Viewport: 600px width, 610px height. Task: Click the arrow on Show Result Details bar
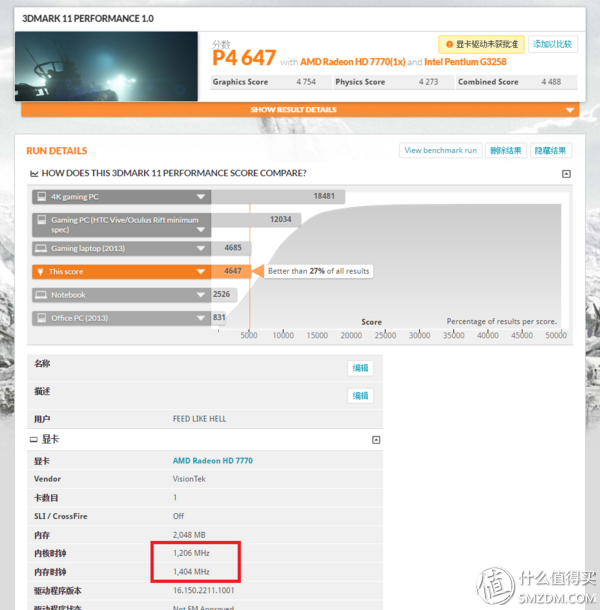[570, 110]
